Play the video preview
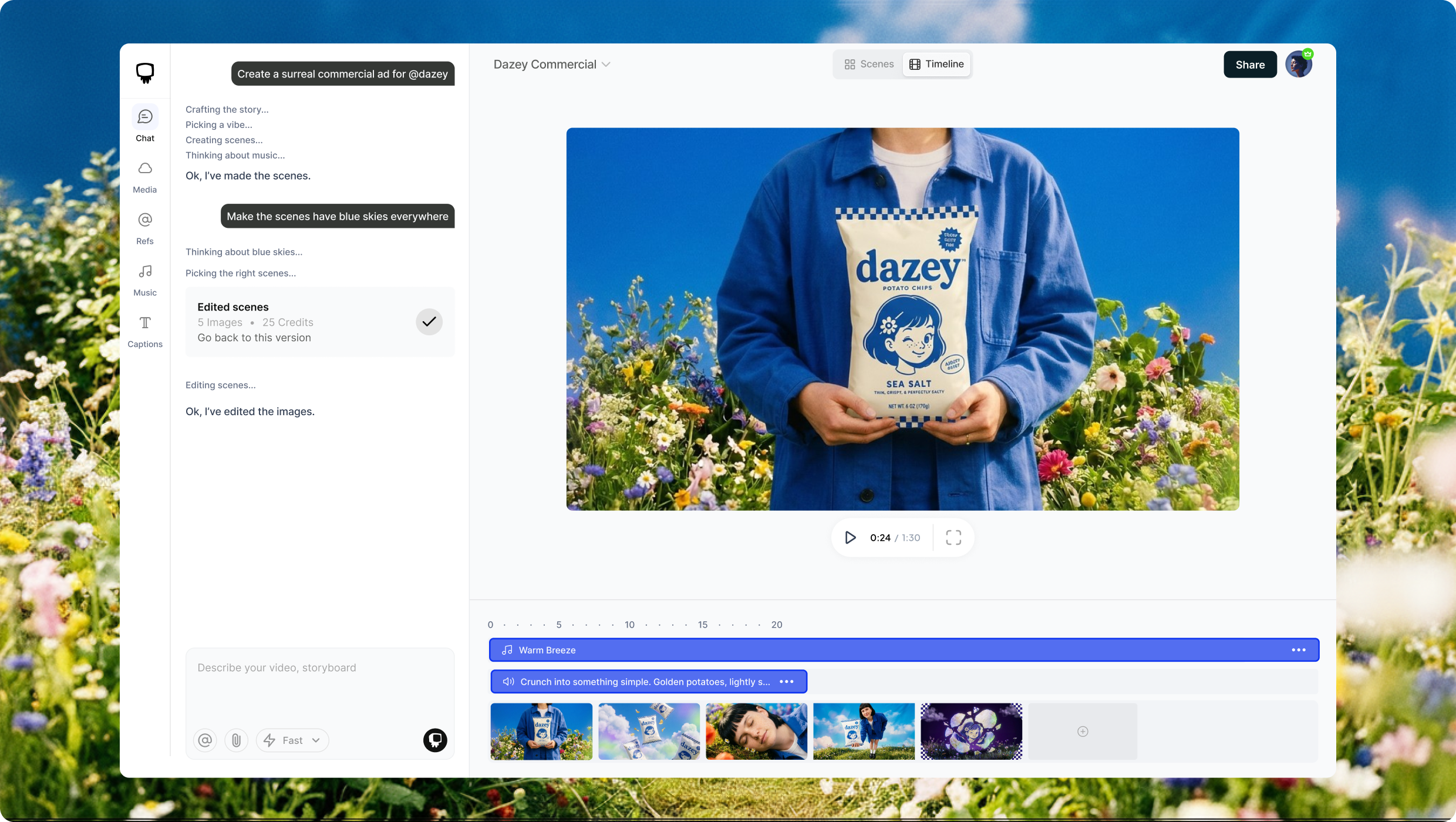The width and height of the screenshot is (1456, 822). coord(850,537)
